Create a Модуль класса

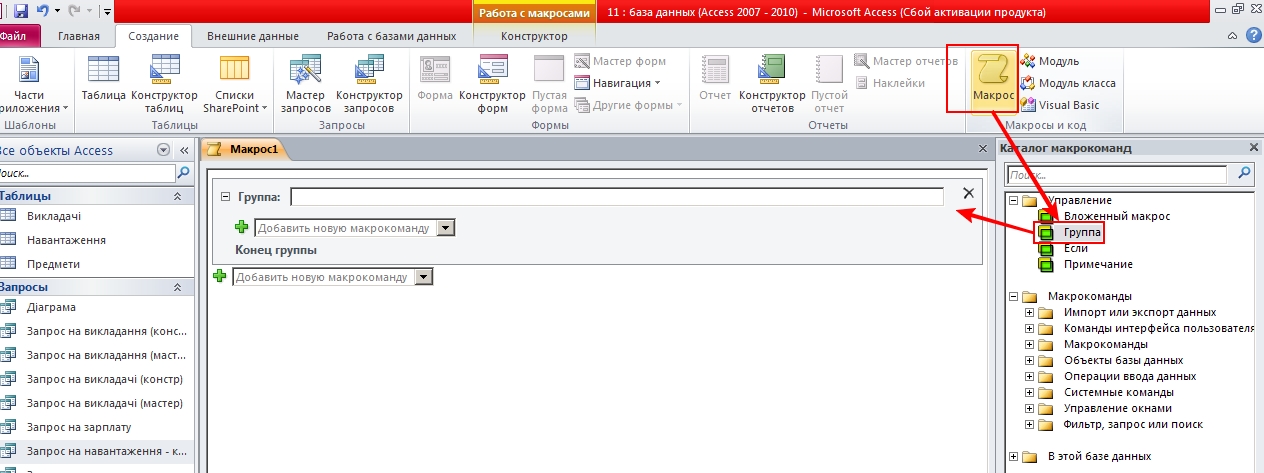click(1068, 83)
